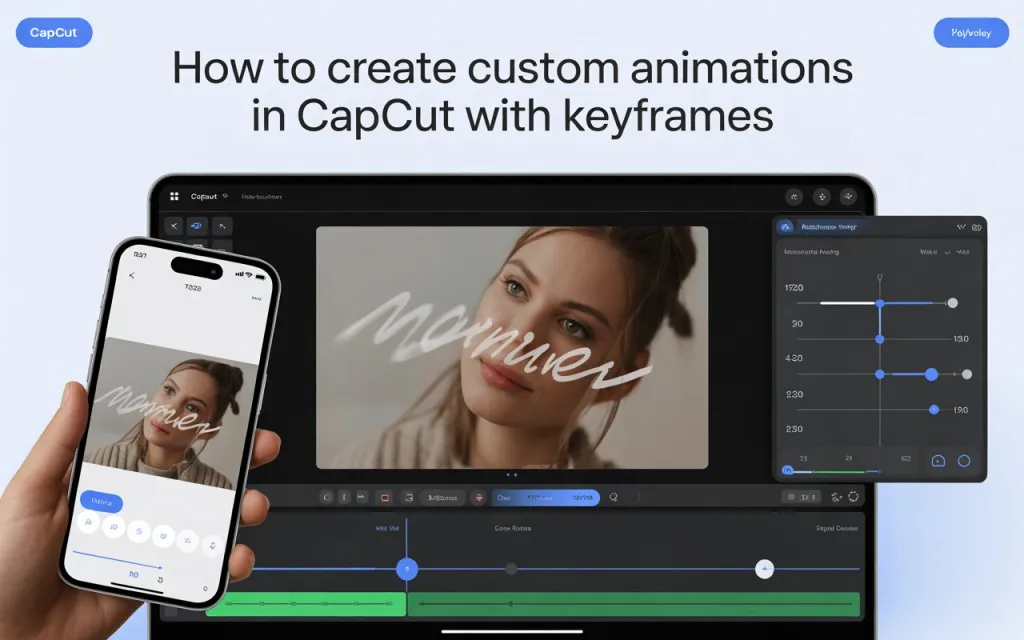The image size is (1024, 640).
Task: Click the dark grey keyframe dot on timeline
Action: click(511, 569)
